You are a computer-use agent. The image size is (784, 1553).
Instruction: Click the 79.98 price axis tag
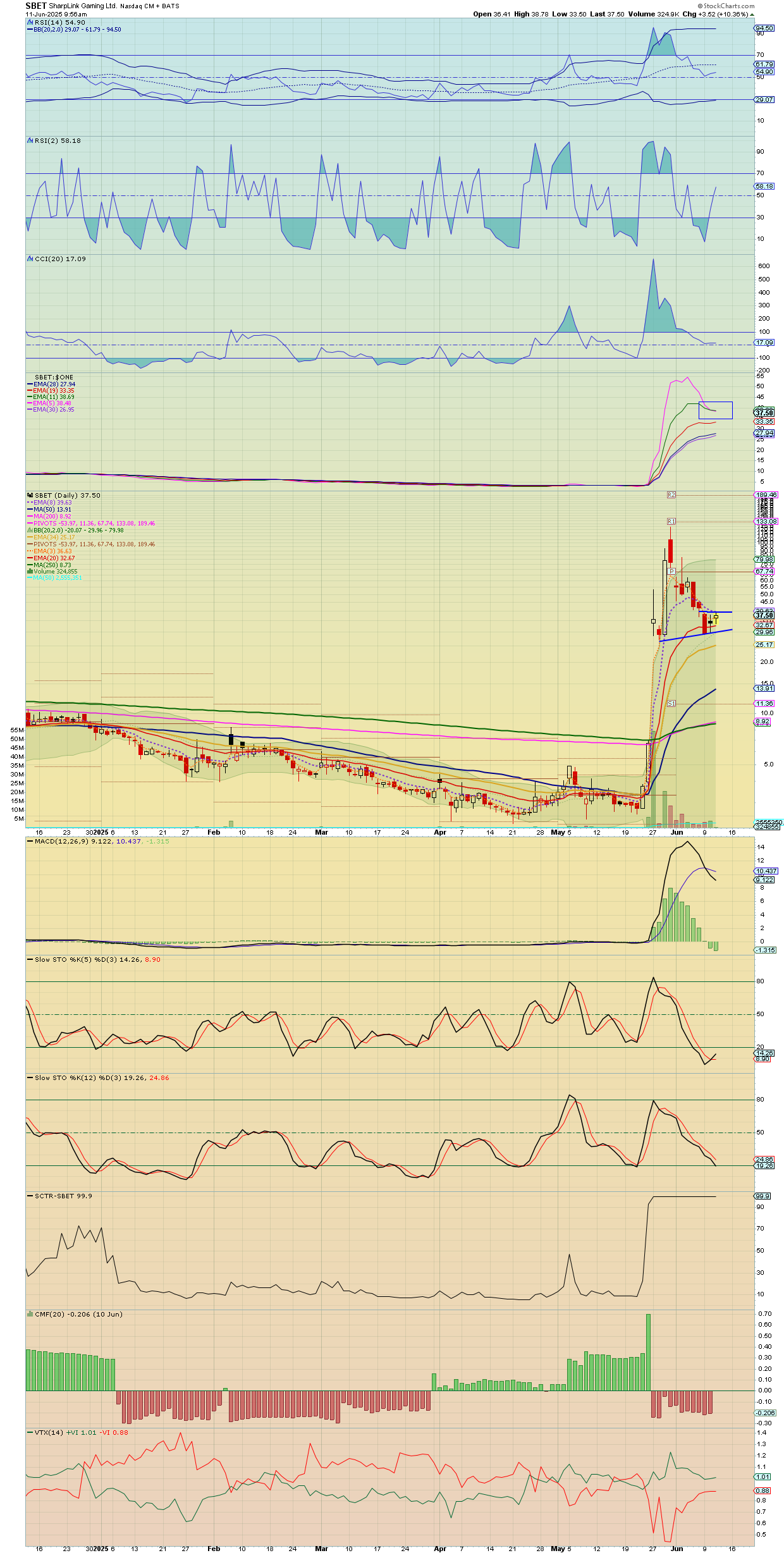764,560
